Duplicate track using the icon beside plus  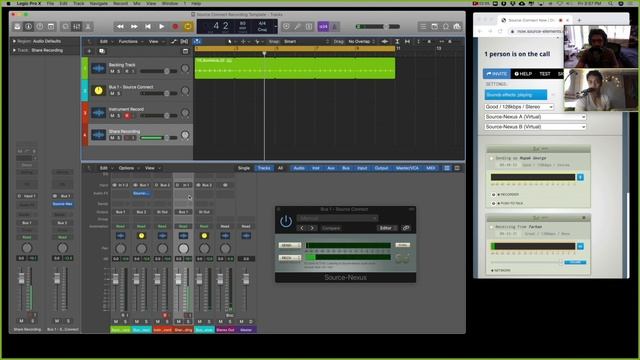click(x=102, y=51)
